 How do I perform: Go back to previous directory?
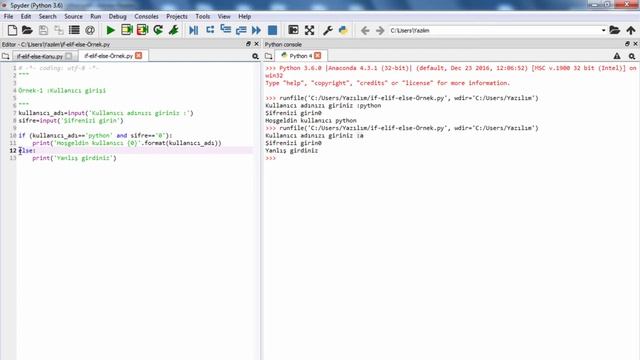[365, 30]
